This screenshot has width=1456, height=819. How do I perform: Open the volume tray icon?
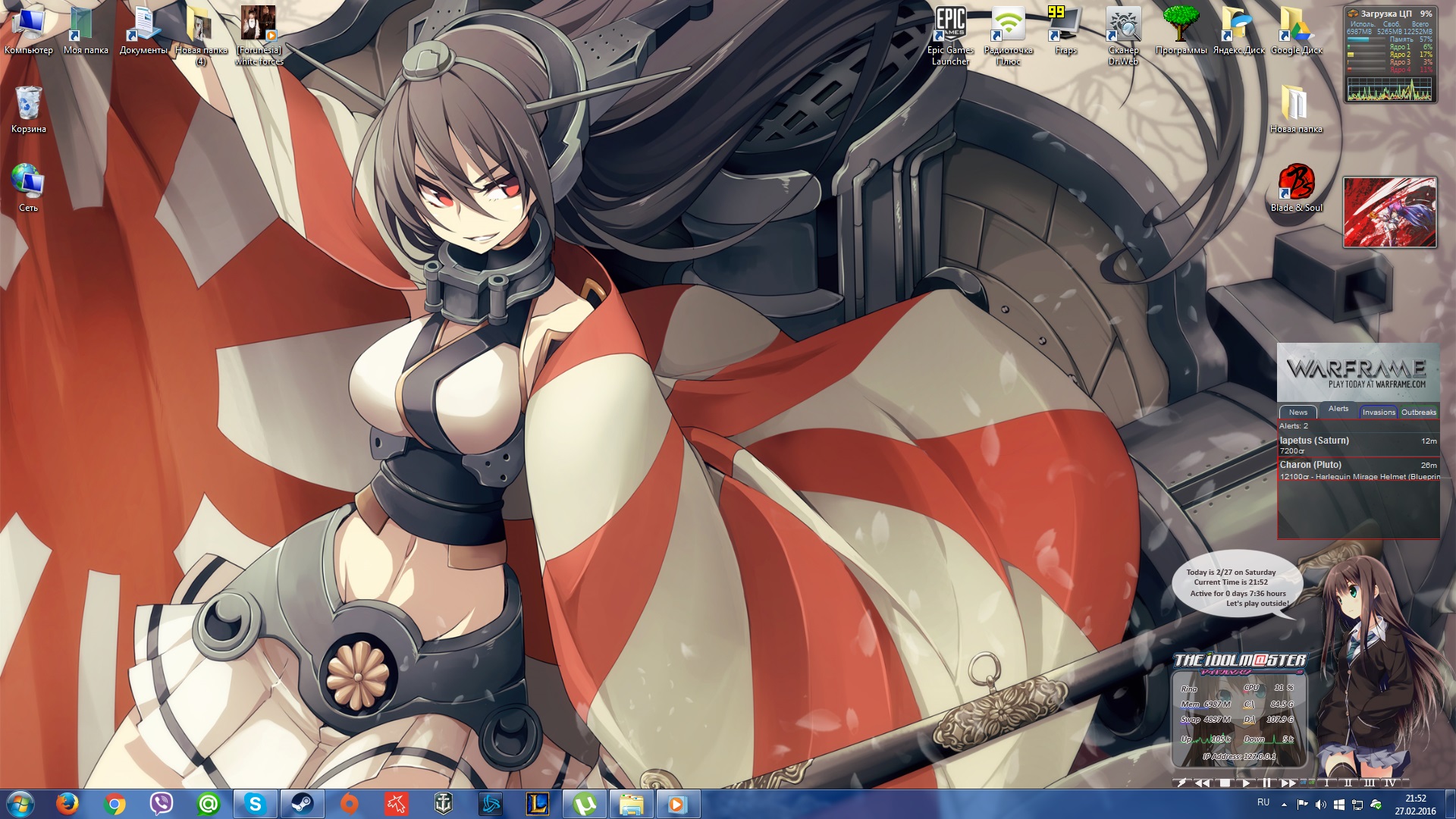[x=1320, y=805]
